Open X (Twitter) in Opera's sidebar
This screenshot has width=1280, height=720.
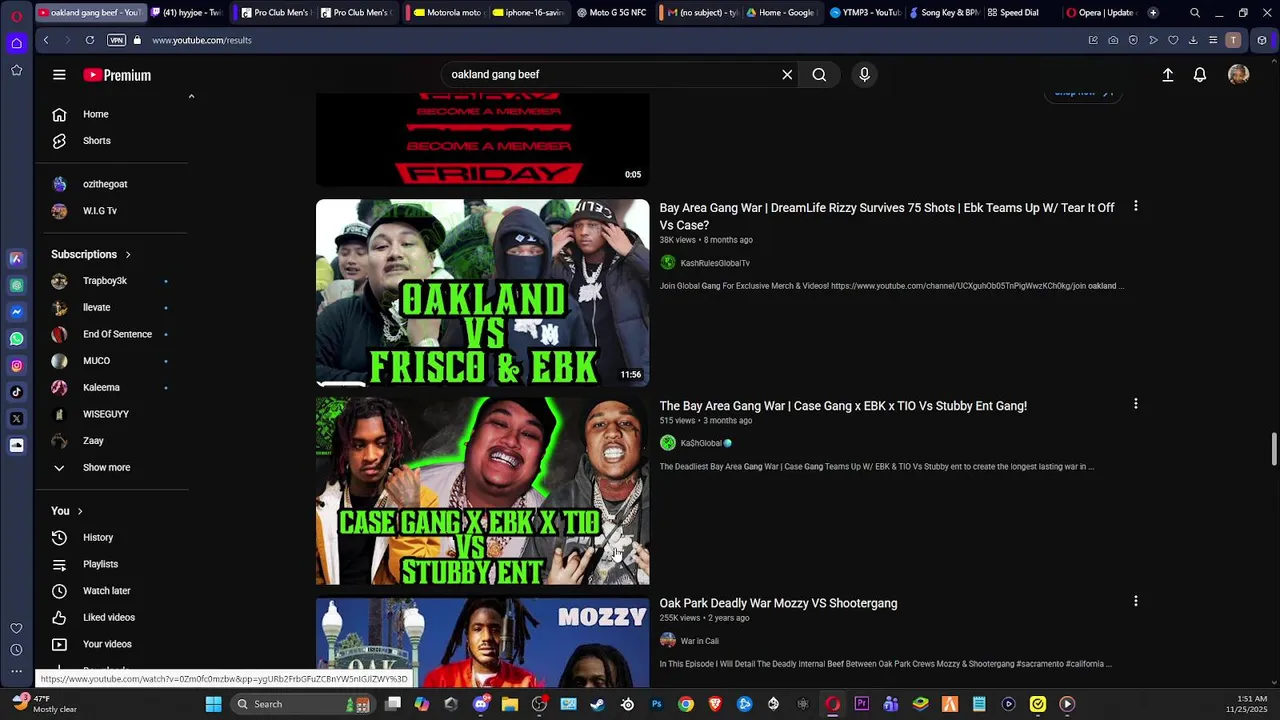(x=16, y=419)
